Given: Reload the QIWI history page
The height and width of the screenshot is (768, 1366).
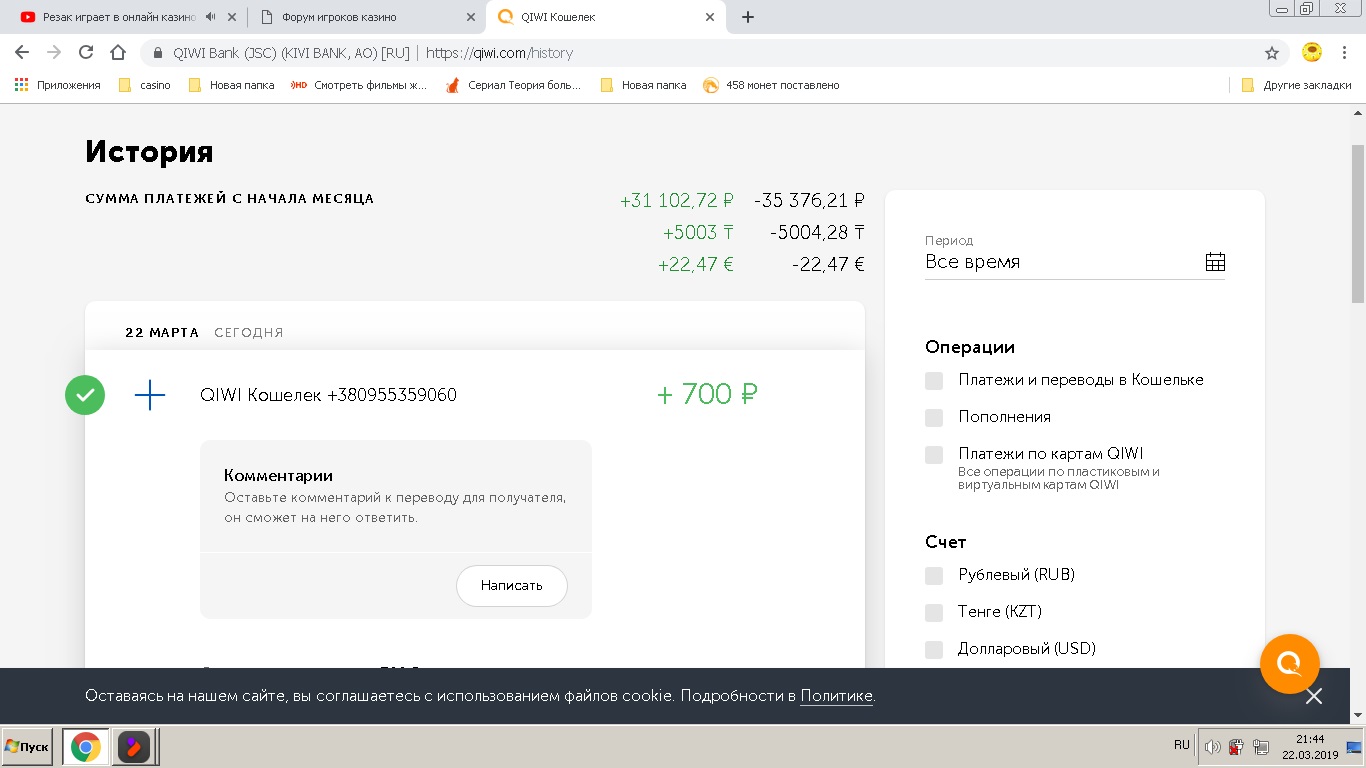Looking at the screenshot, I should (86, 53).
